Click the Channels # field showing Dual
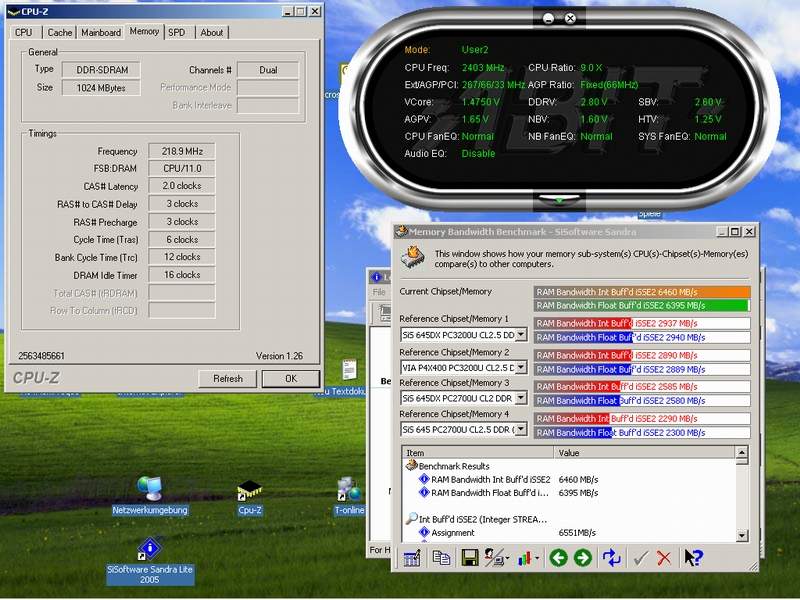This screenshot has width=800, height=600. [x=268, y=70]
